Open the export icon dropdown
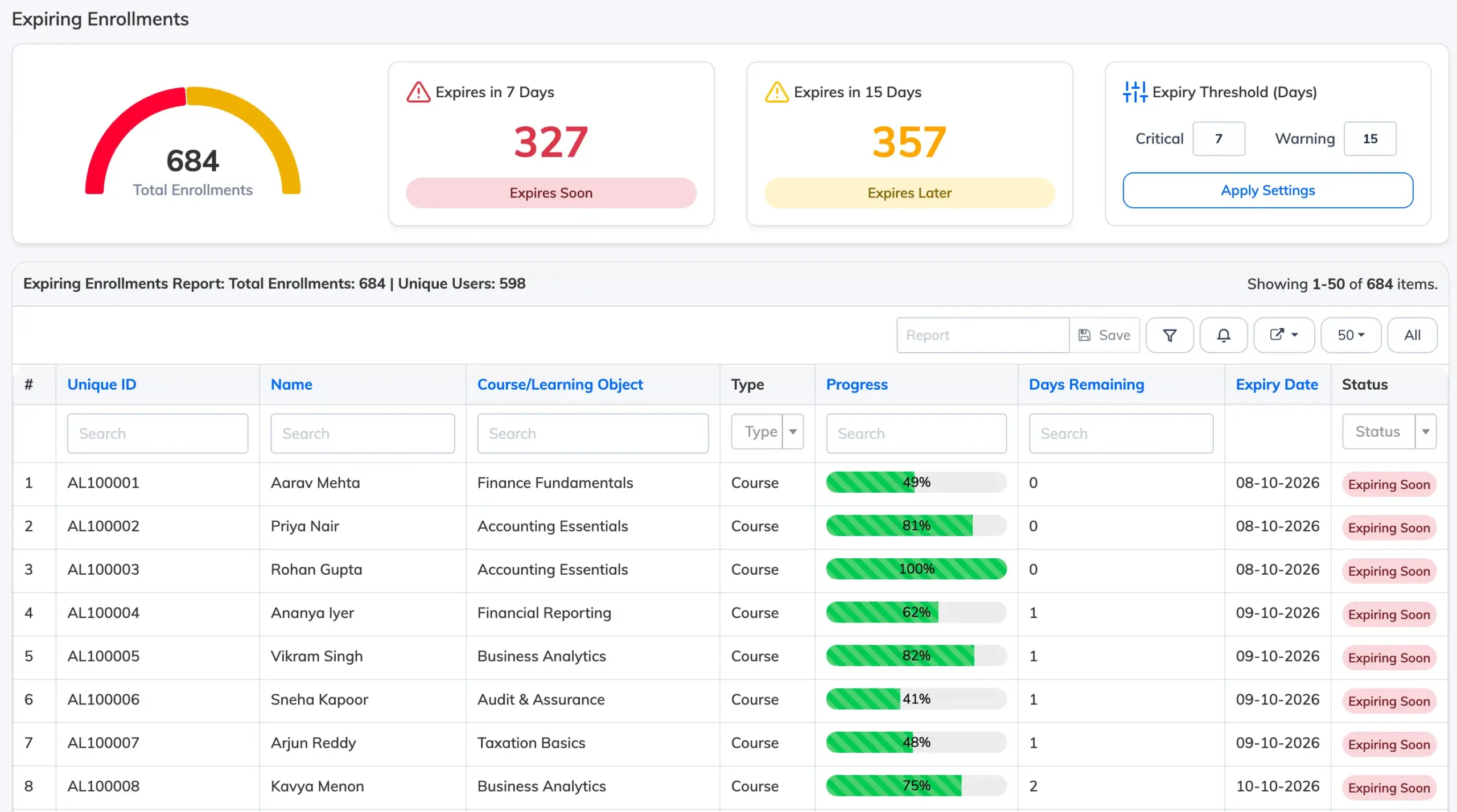 (x=1283, y=335)
